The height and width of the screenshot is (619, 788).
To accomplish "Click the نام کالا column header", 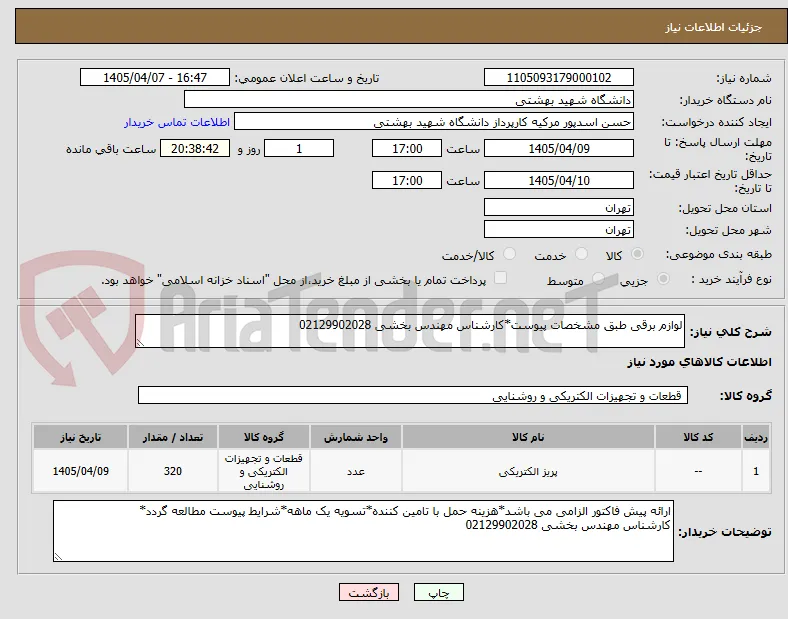I will [528, 437].
